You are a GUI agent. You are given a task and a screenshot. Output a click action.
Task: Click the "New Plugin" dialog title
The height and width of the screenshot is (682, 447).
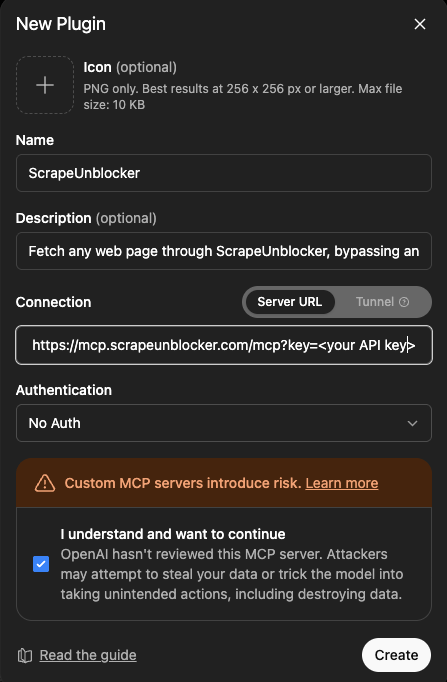click(61, 24)
